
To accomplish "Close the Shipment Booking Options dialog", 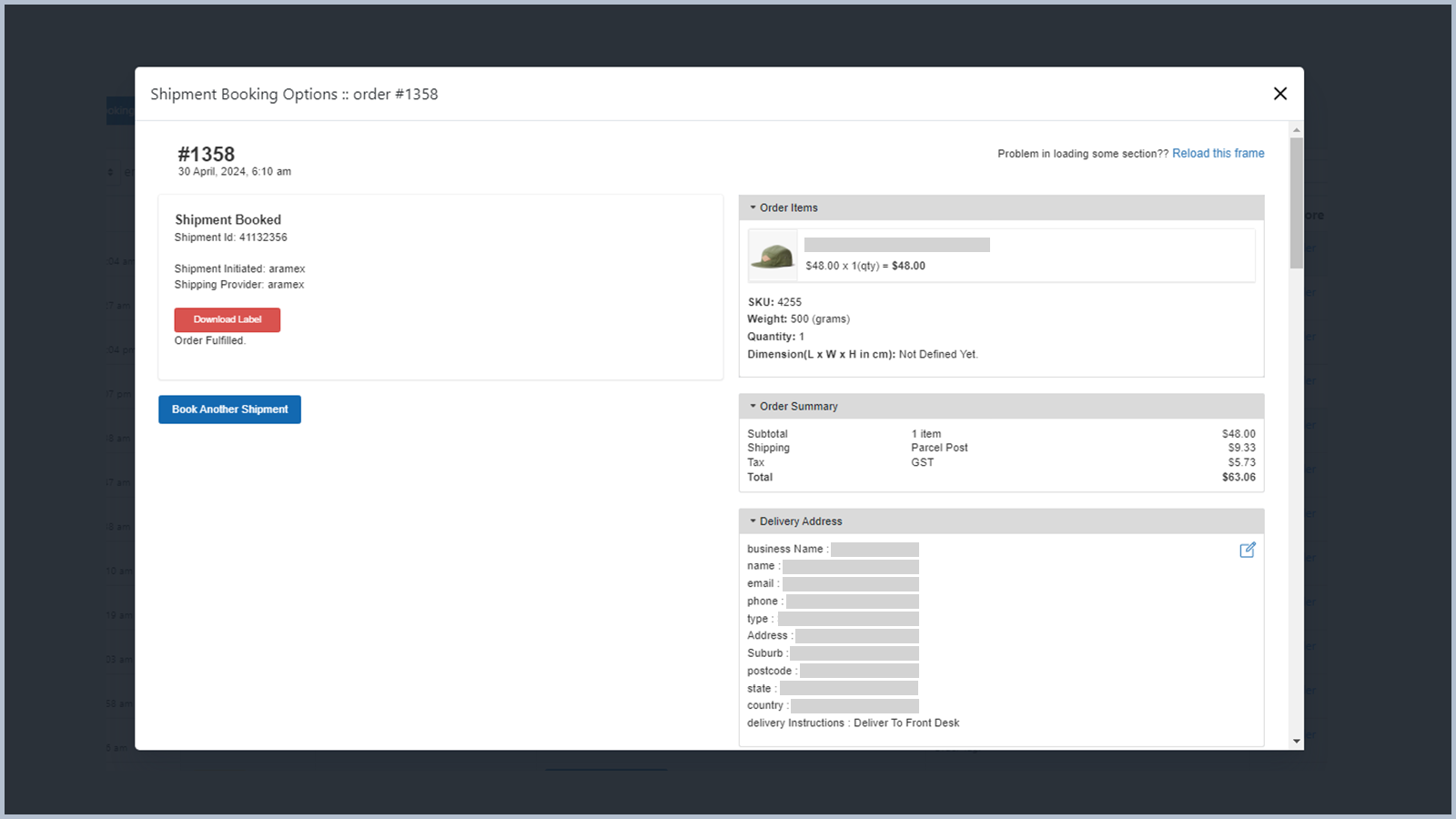I will (1280, 94).
